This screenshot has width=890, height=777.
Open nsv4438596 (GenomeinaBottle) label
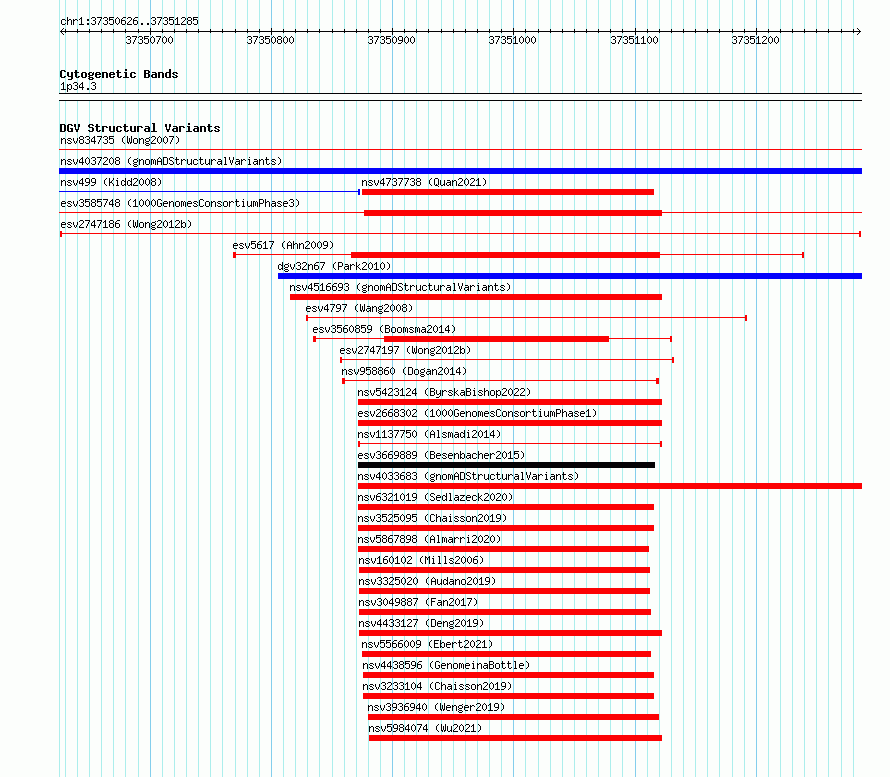[x=446, y=665]
